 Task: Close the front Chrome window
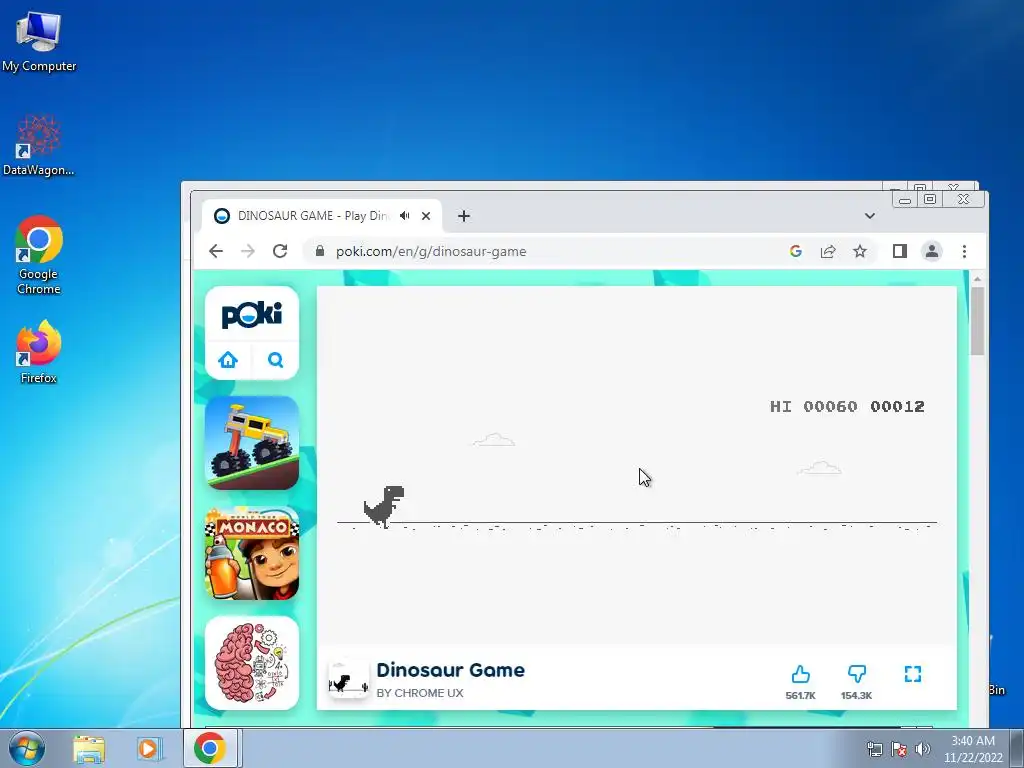pos(963,199)
